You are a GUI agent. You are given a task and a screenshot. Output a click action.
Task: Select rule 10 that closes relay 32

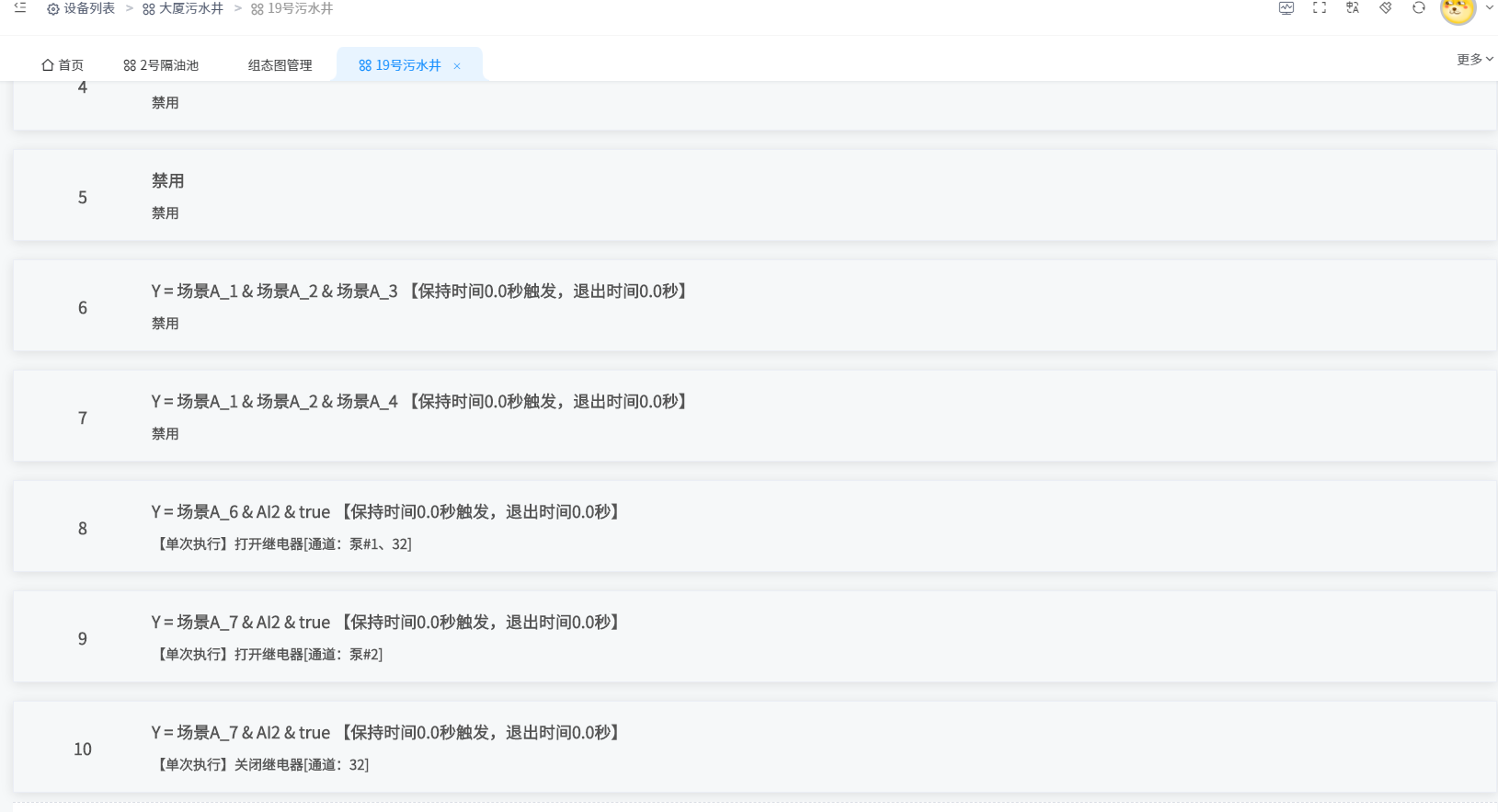[386, 733]
